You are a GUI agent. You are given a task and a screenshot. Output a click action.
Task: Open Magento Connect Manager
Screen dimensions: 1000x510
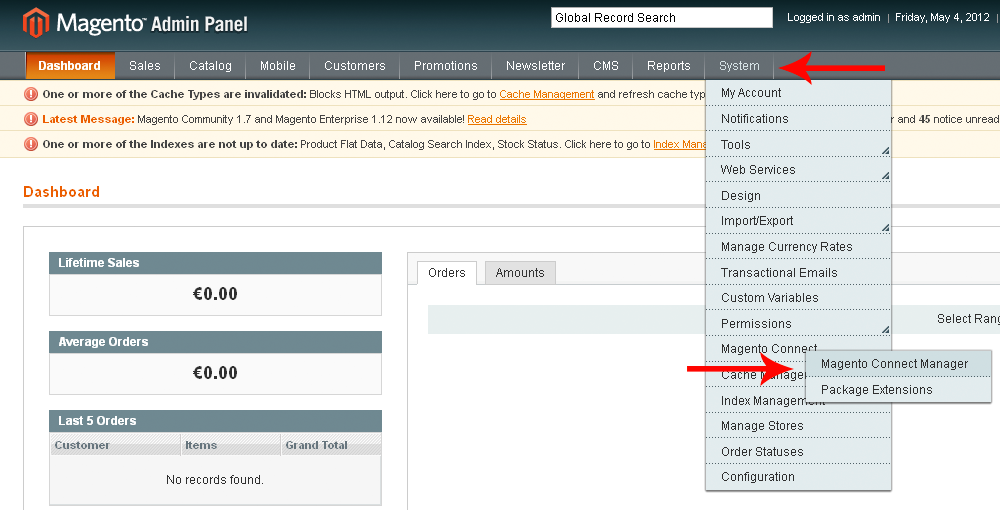point(899,364)
